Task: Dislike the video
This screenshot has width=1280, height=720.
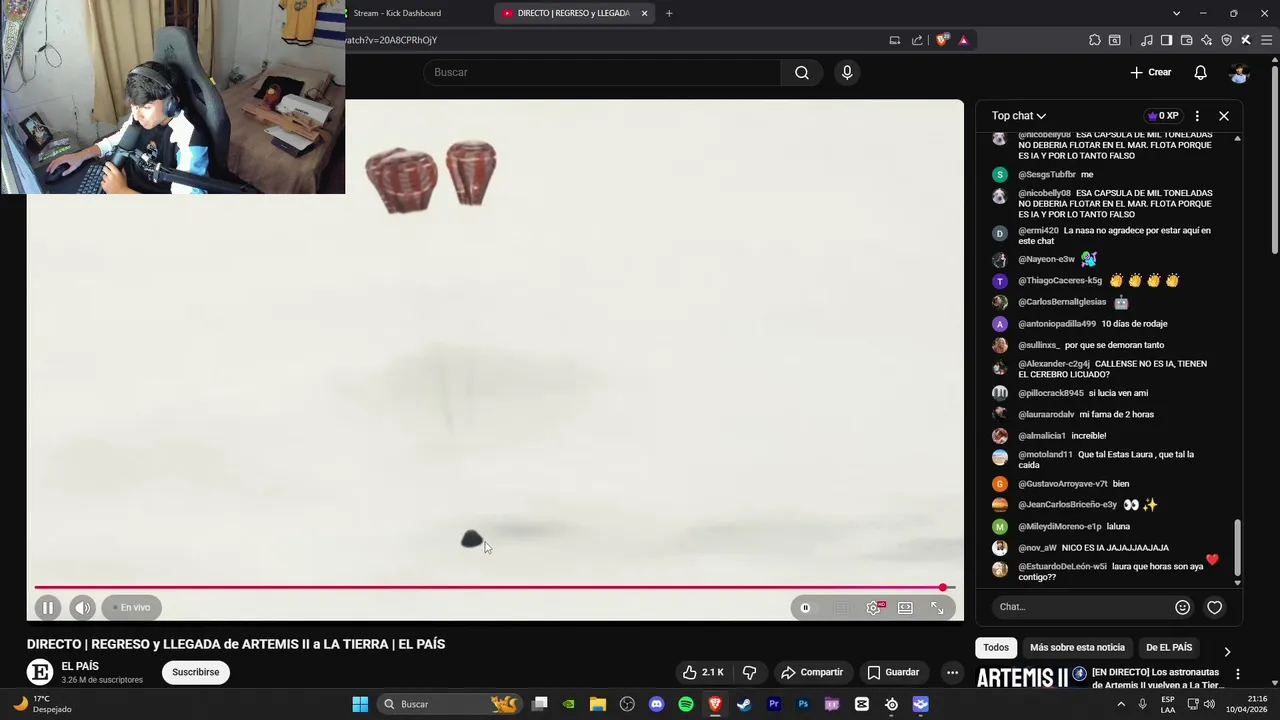Action: [749, 672]
